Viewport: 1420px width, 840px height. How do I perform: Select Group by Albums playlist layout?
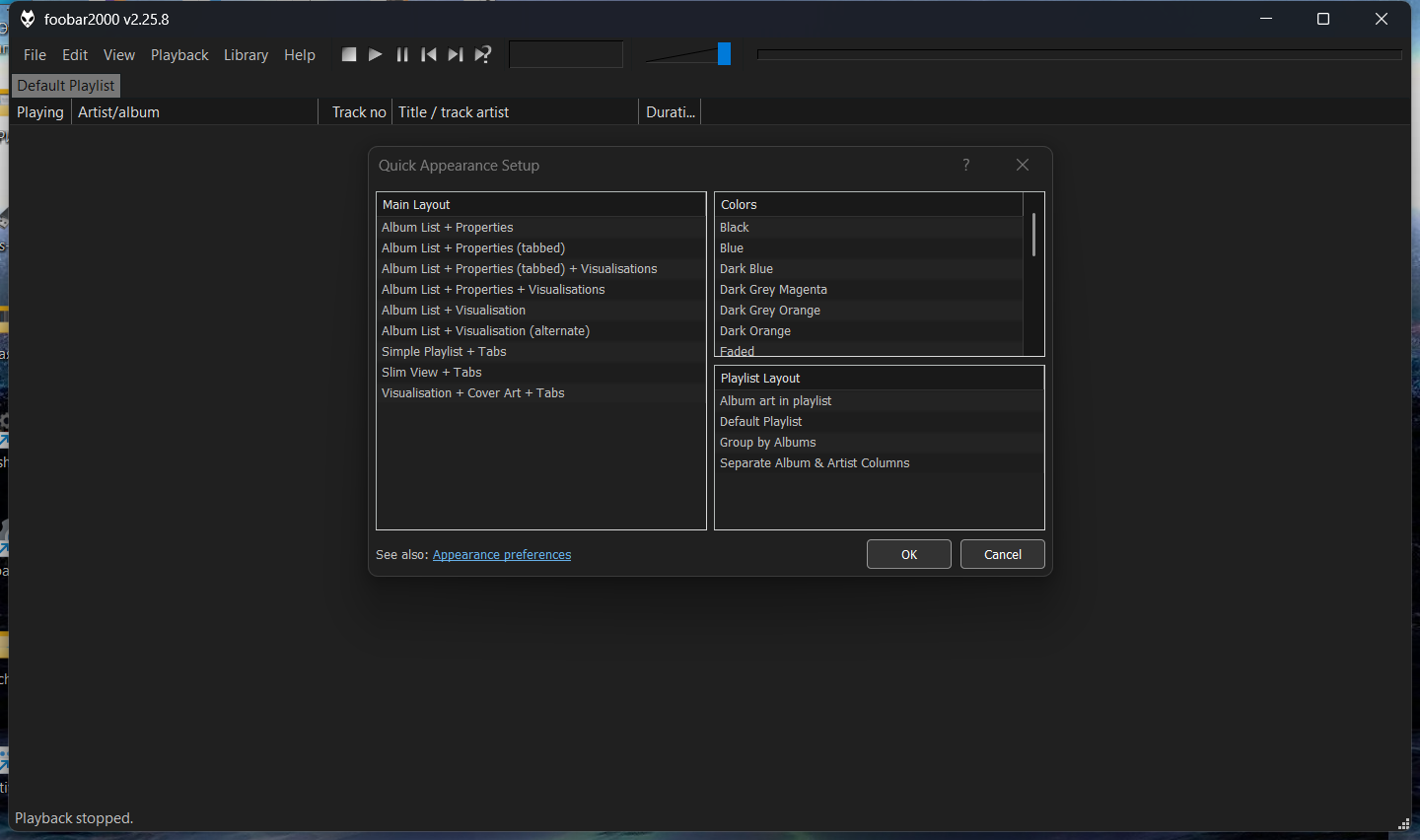tap(768, 443)
